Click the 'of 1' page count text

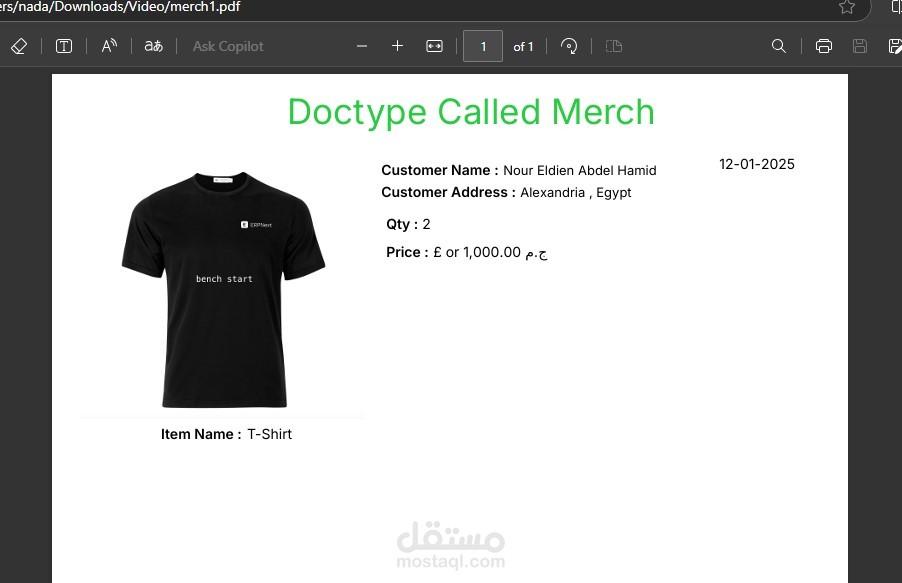coord(523,47)
